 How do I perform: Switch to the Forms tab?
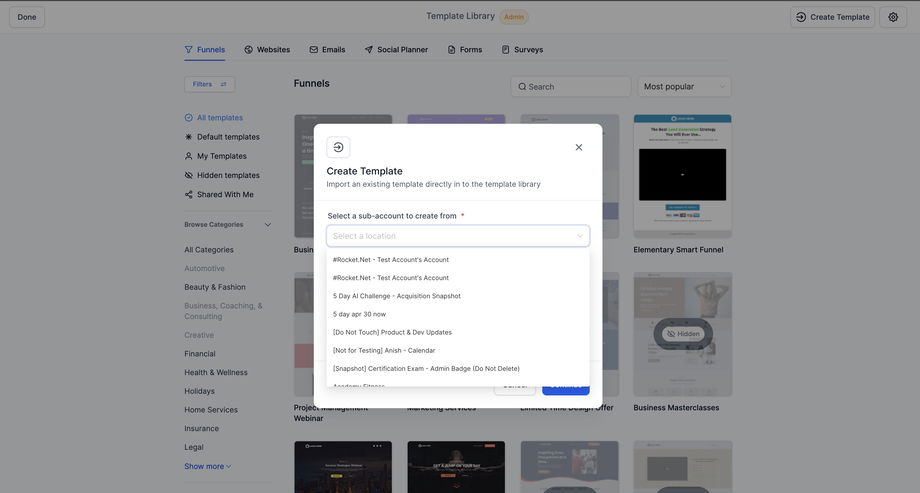coord(465,50)
